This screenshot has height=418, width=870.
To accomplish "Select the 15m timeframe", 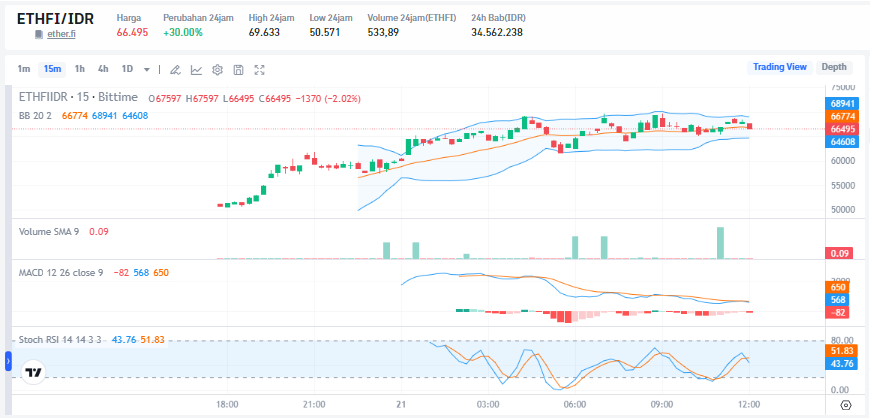I will click(x=51, y=69).
